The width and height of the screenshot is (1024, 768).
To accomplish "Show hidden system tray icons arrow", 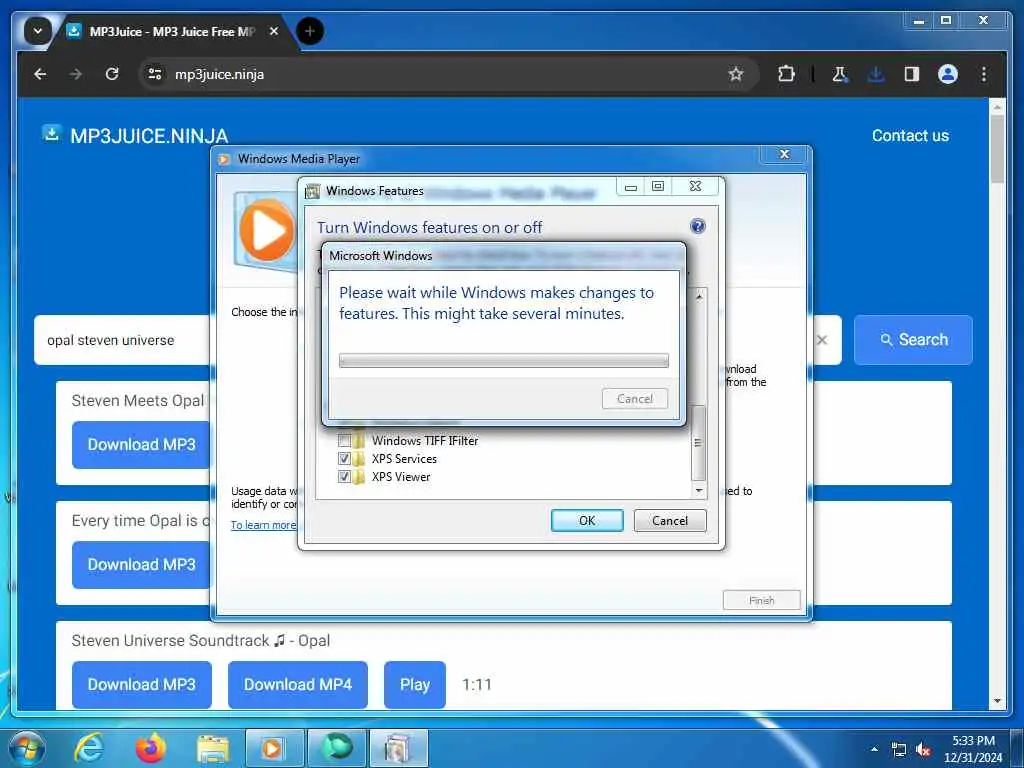I will tap(874, 748).
